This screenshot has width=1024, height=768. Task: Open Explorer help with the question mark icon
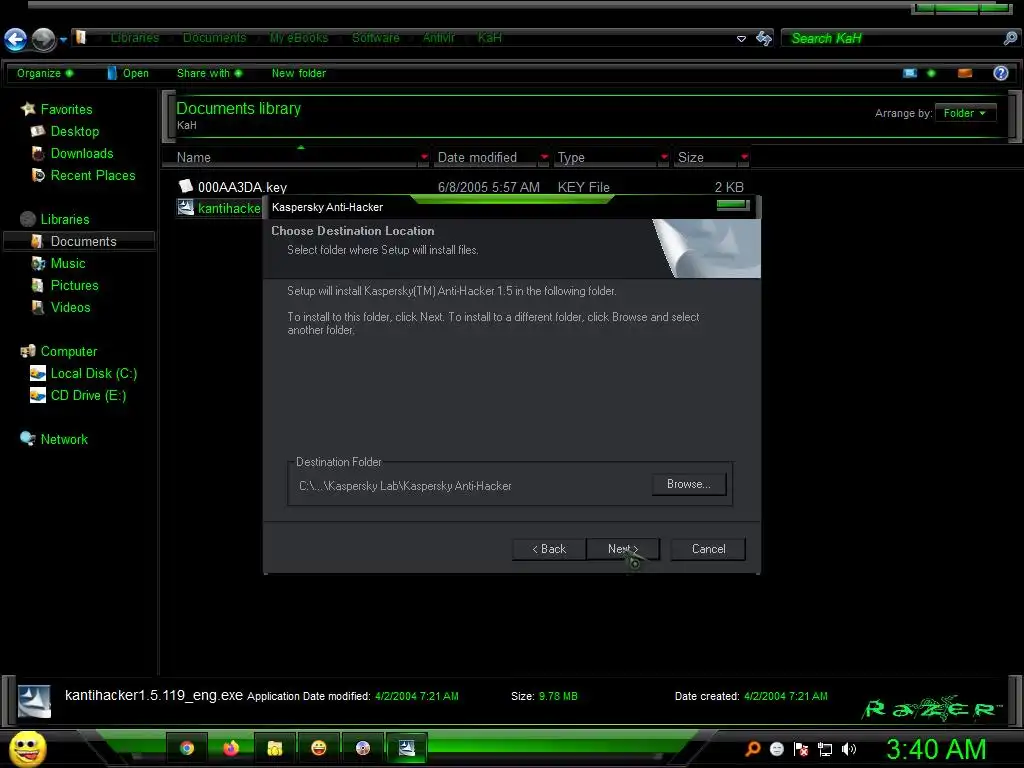1000,73
